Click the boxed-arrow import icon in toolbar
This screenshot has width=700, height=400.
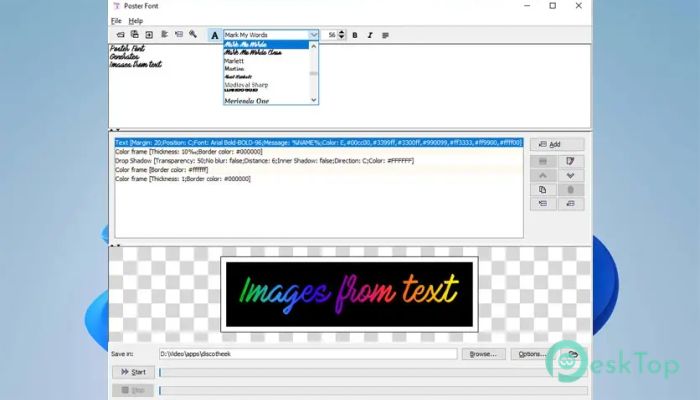tap(149, 34)
